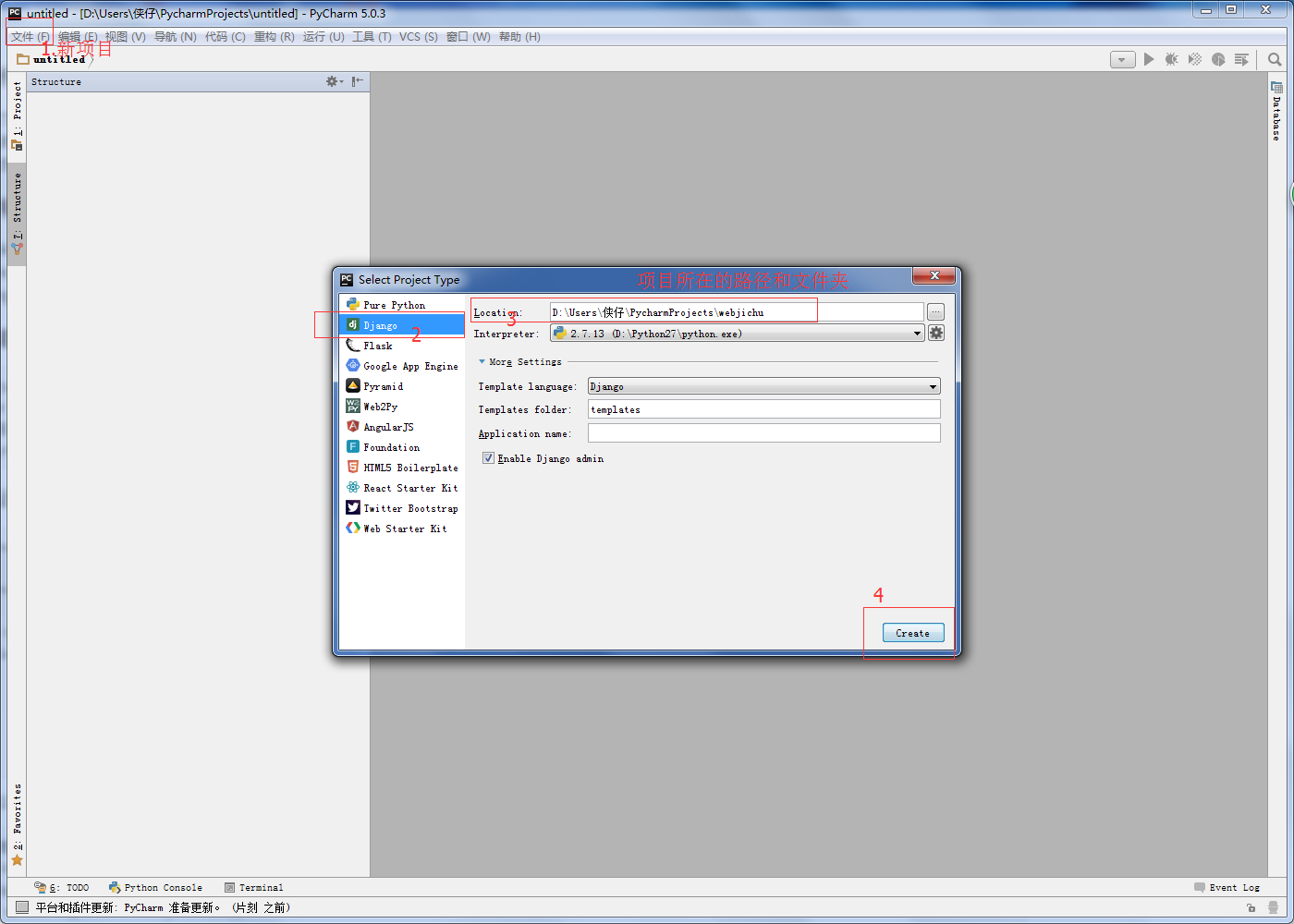This screenshot has height=924, width=1294.
Task: Click the Profile toolbar icon
Action: tap(1218, 59)
